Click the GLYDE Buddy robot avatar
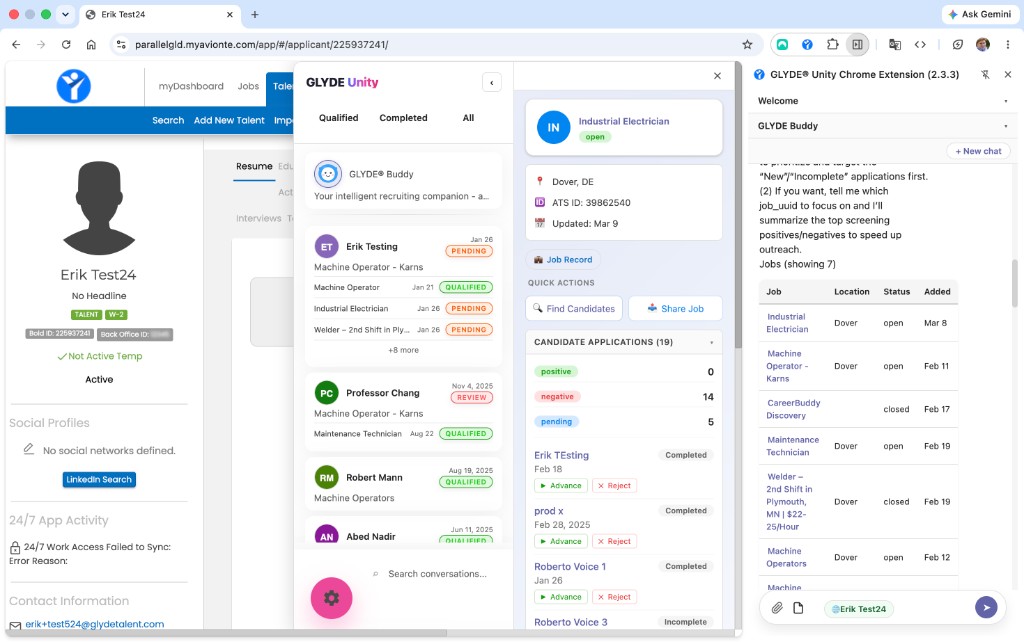Image resolution: width=1024 pixels, height=642 pixels. coord(328,174)
